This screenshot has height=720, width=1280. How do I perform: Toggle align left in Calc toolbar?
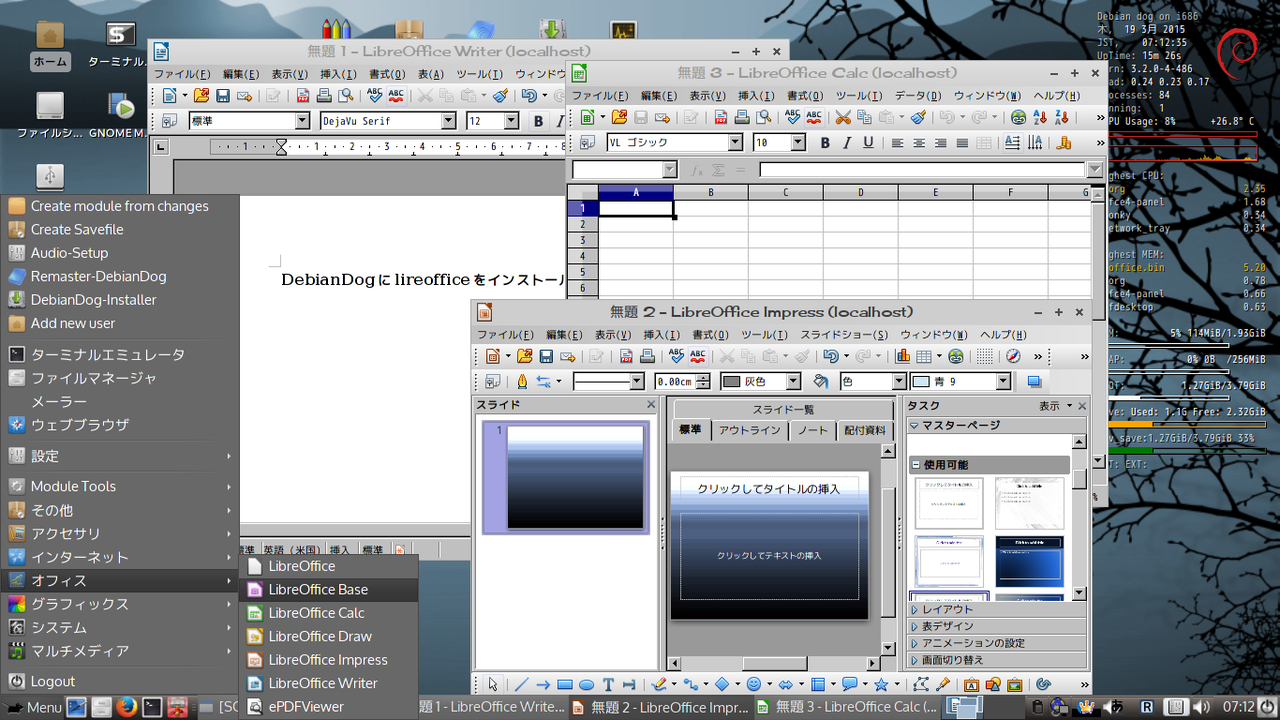click(x=897, y=142)
